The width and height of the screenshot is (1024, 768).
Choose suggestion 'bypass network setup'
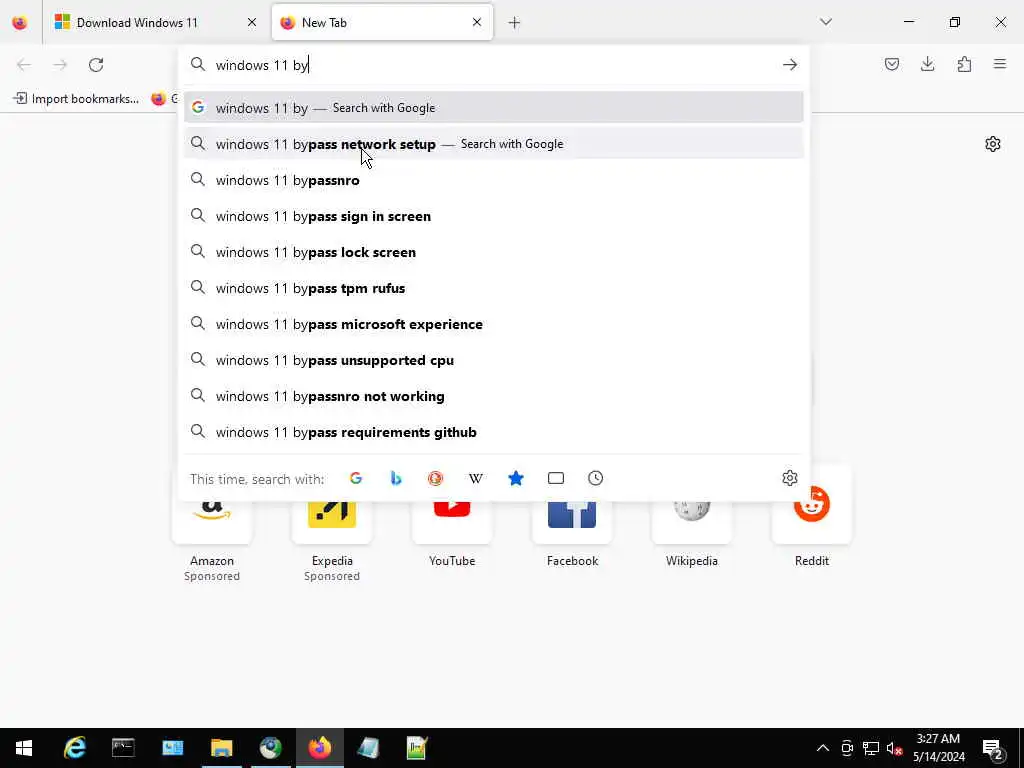pyautogui.click(x=493, y=144)
